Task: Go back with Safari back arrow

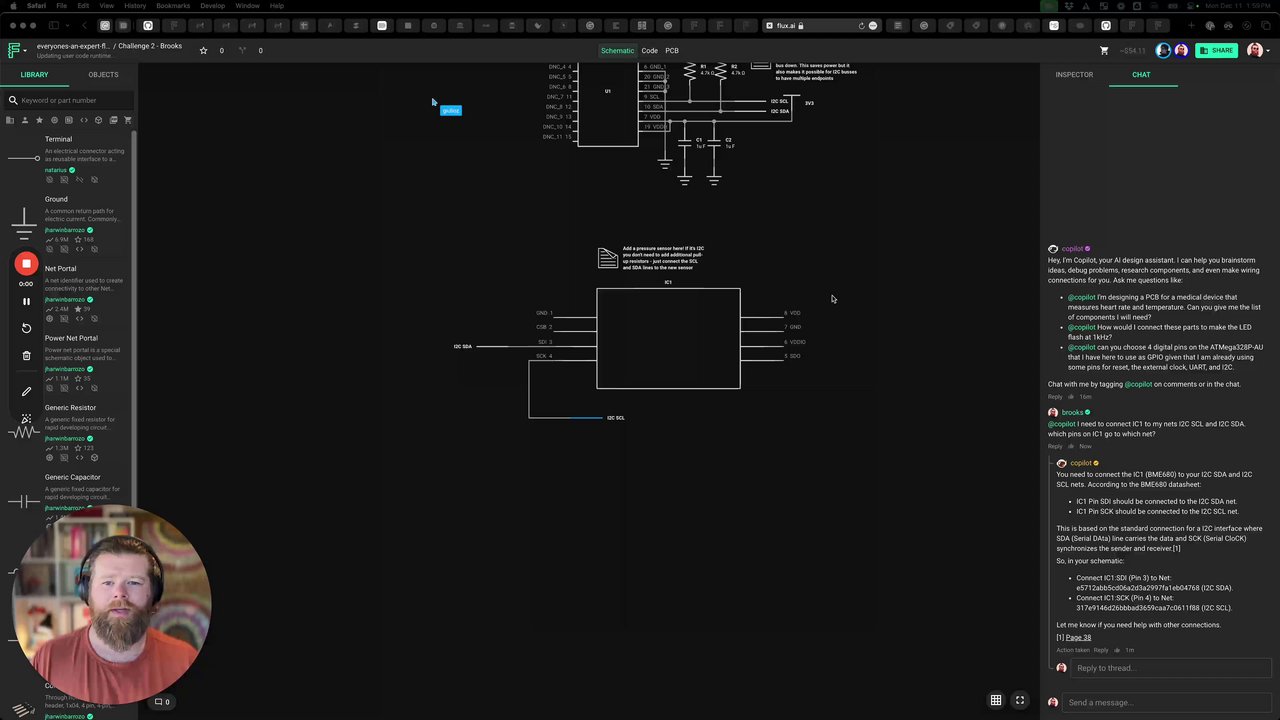Action: point(84,25)
